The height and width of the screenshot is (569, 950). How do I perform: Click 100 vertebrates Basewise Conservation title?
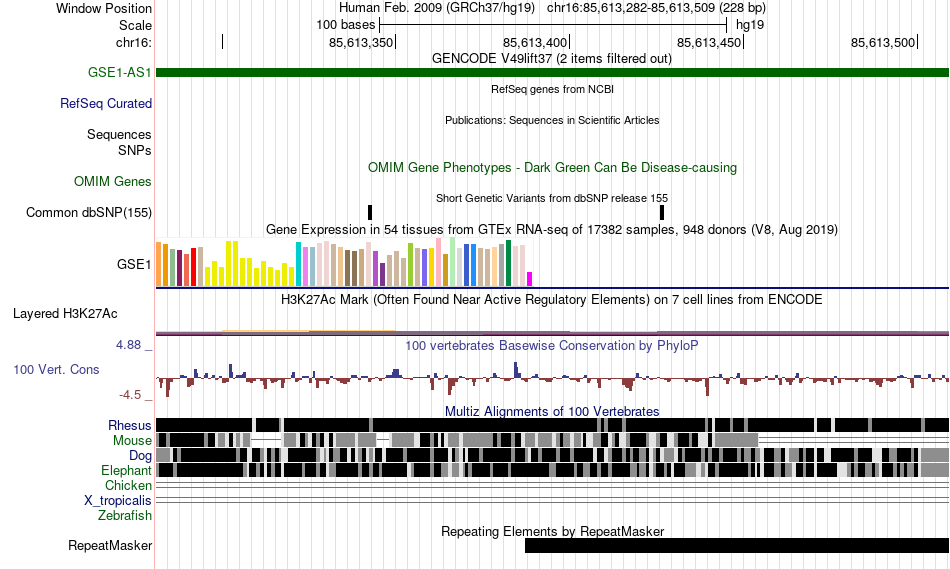pyautogui.click(x=551, y=346)
